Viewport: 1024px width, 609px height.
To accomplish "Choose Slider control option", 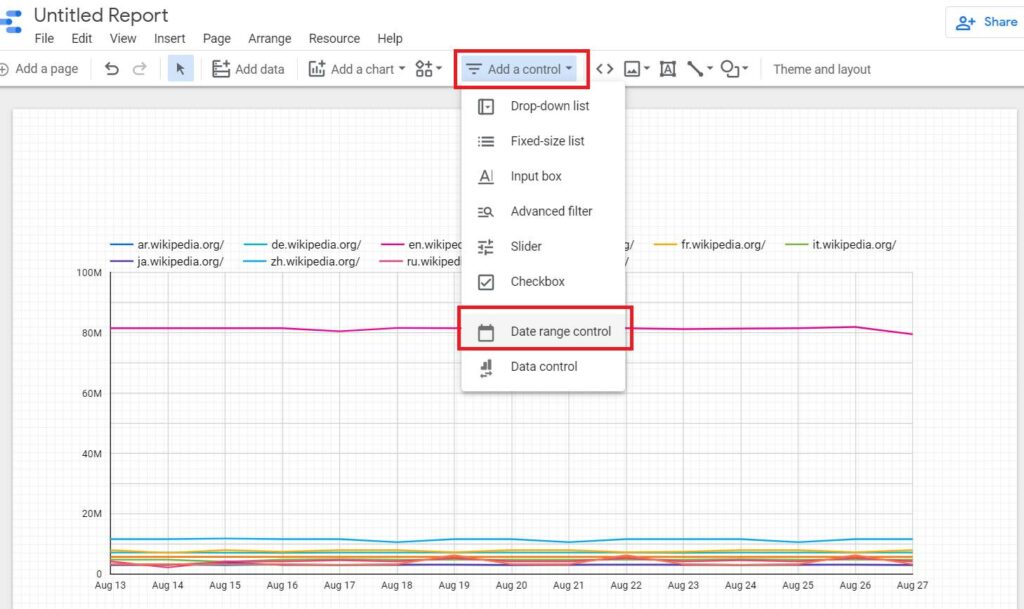I will [x=543, y=247].
